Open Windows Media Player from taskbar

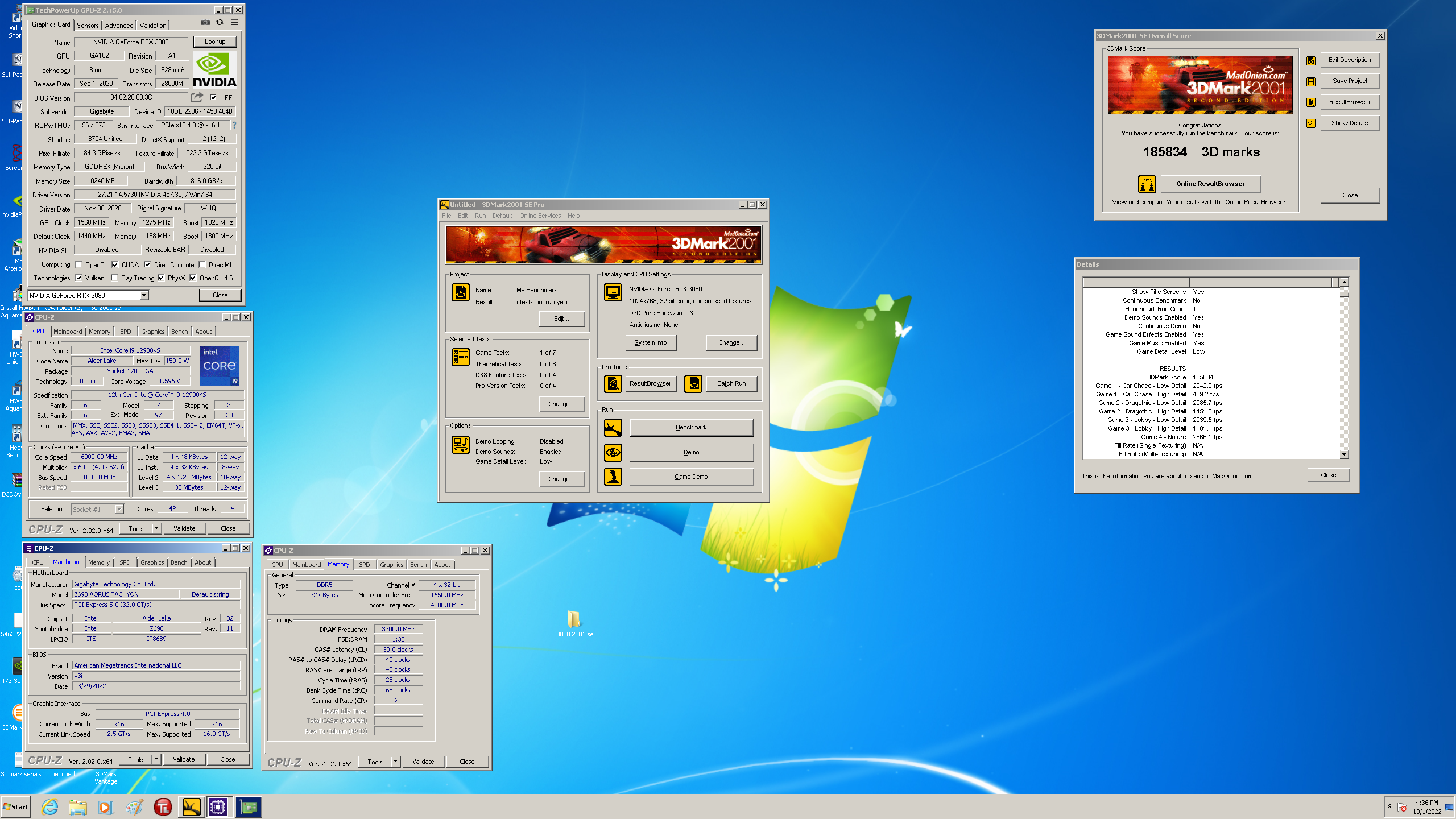tap(106, 807)
